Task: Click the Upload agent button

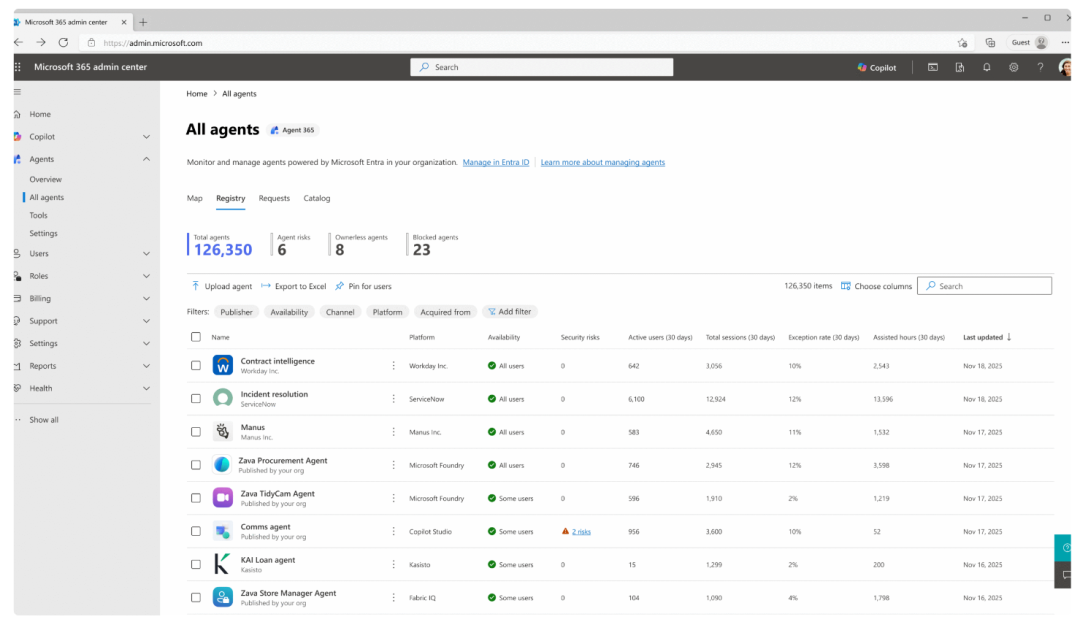Action: click(x=222, y=286)
